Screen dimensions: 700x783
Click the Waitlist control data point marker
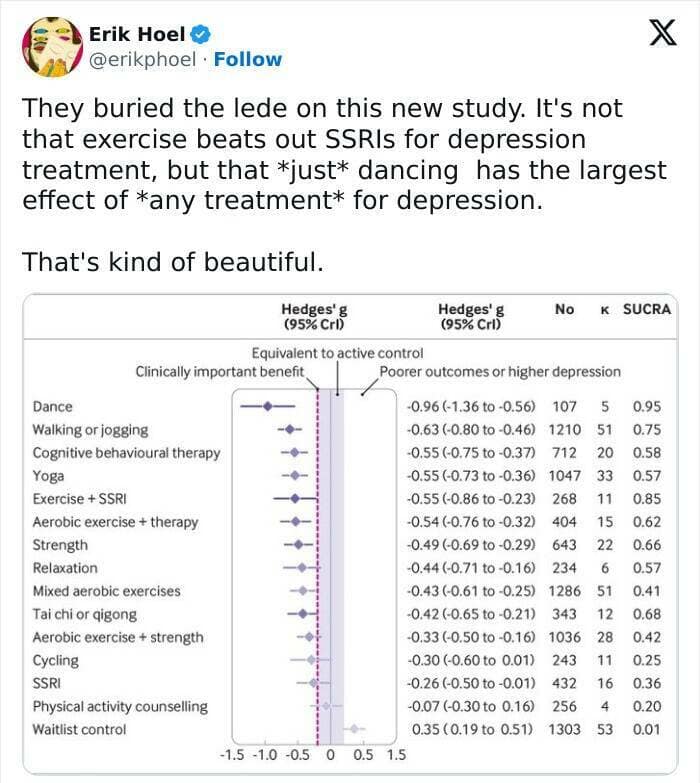tap(353, 729)
